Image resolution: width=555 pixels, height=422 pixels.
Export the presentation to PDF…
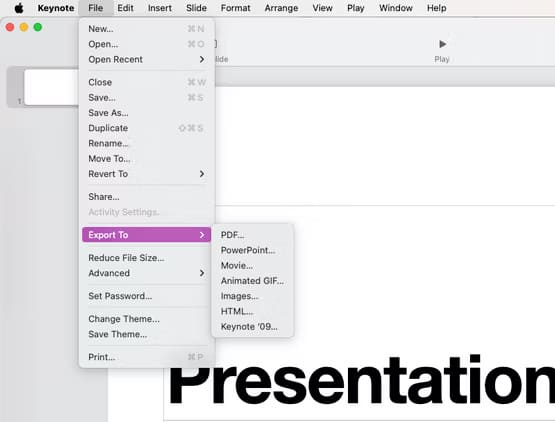click(253, 235)
